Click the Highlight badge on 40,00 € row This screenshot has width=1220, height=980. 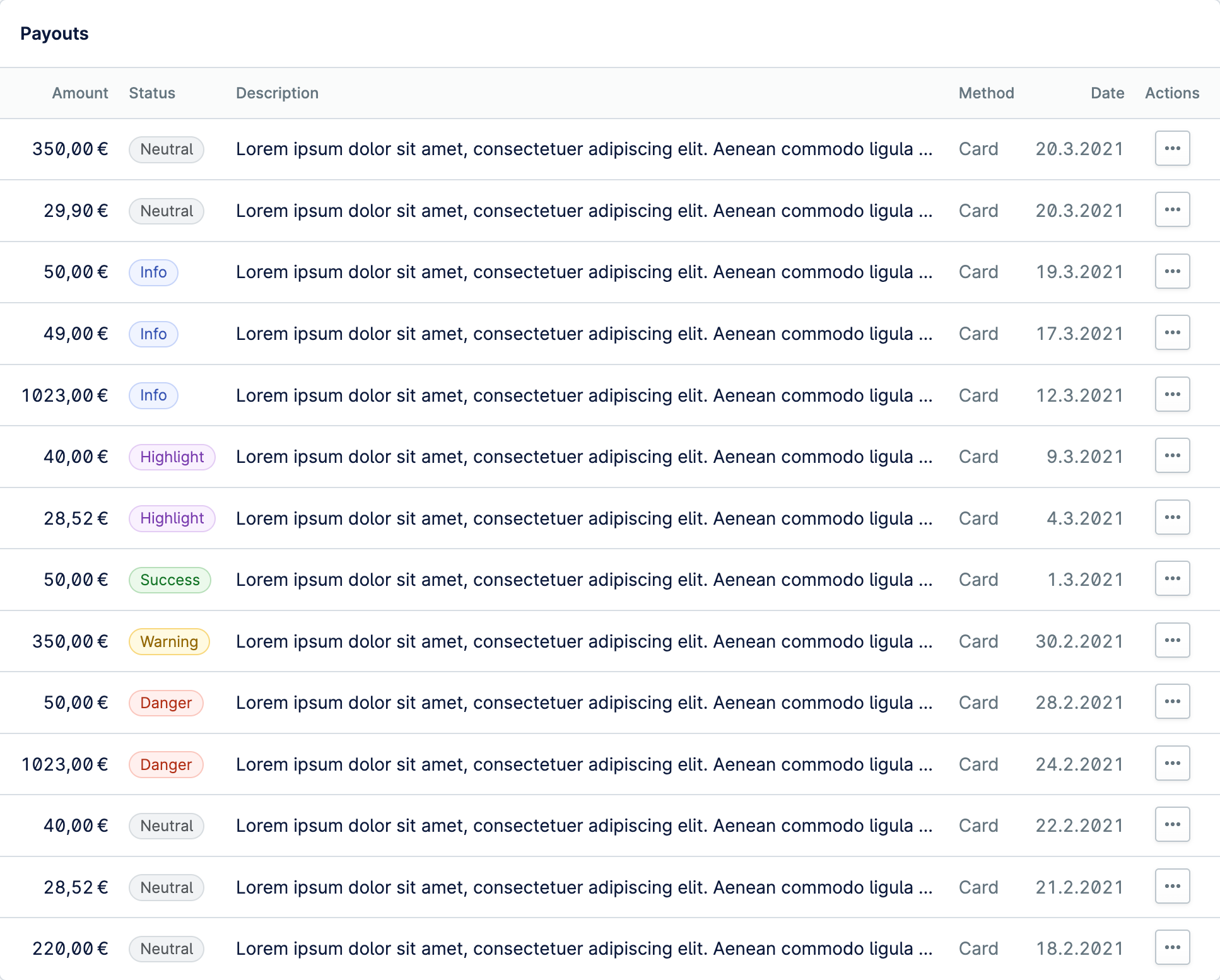[x=172, y=457]
